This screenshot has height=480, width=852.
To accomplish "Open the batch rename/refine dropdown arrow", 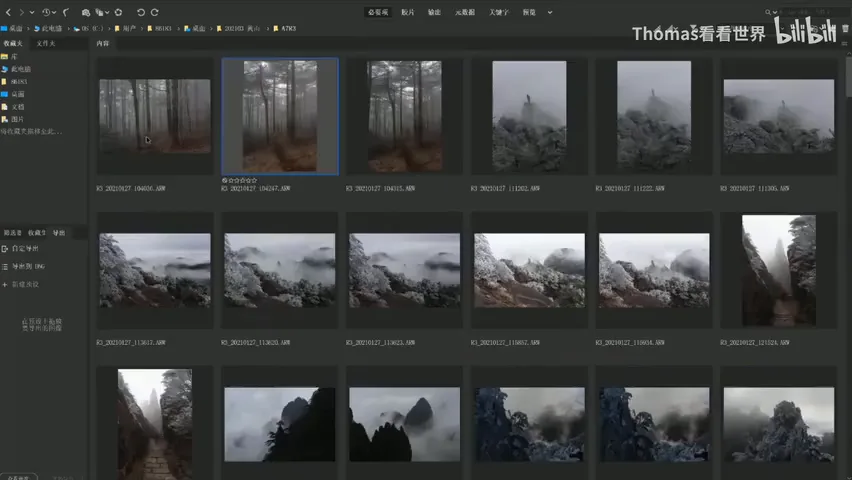I will 107,12.
